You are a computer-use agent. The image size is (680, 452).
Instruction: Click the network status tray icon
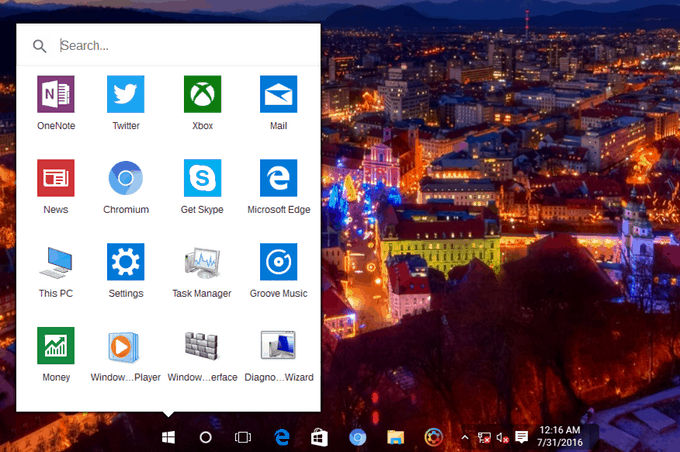(x=484, y=437)
